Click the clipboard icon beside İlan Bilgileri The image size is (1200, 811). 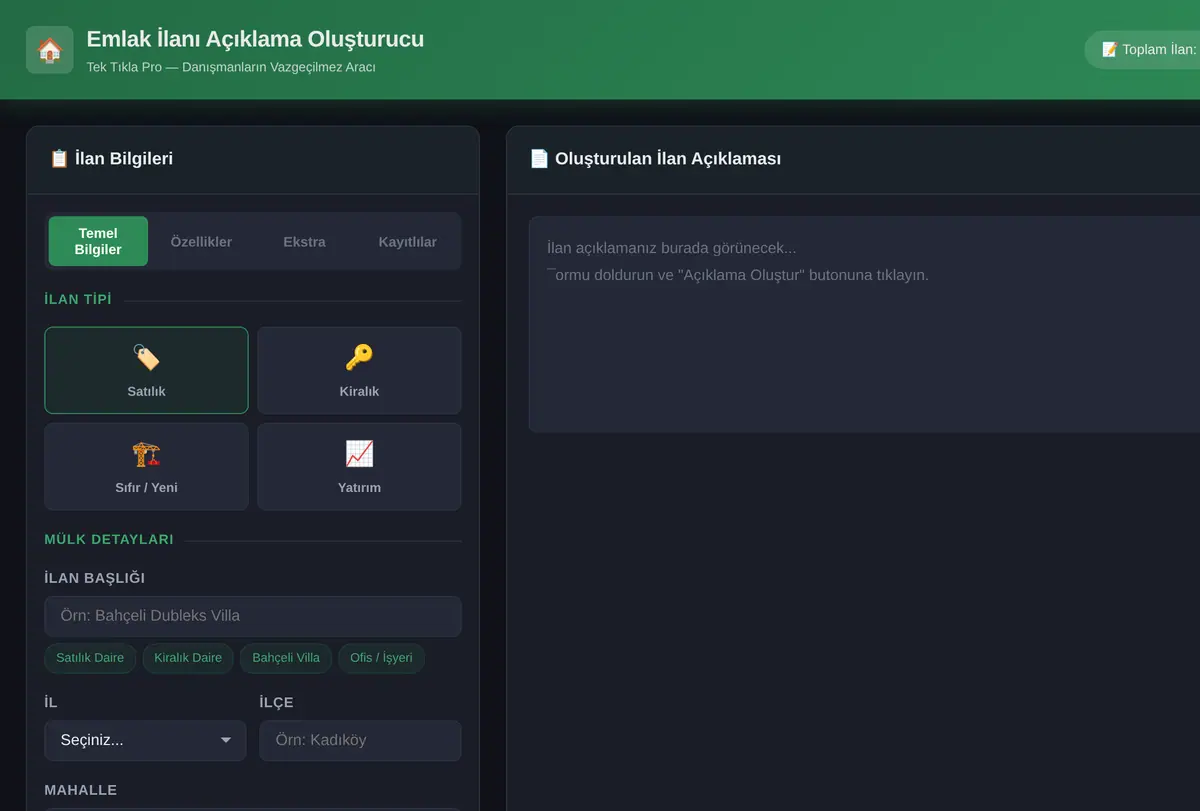(x=59, y=158)
